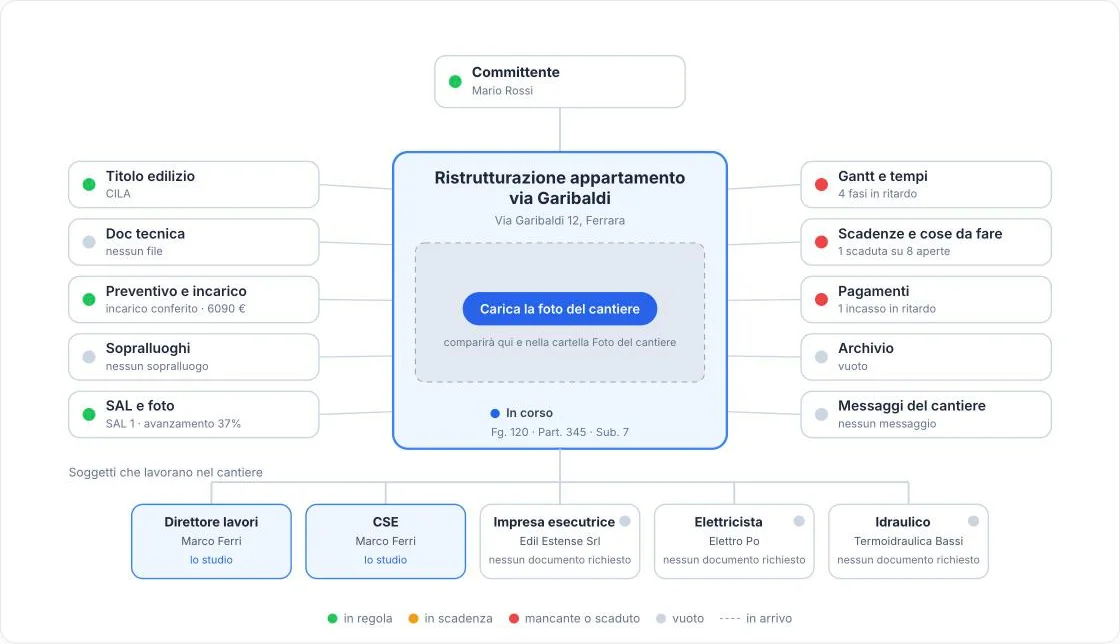1120x644 pixels.
Task: Open the Elettricista card for Elettro Po
Action: [734, 541]
